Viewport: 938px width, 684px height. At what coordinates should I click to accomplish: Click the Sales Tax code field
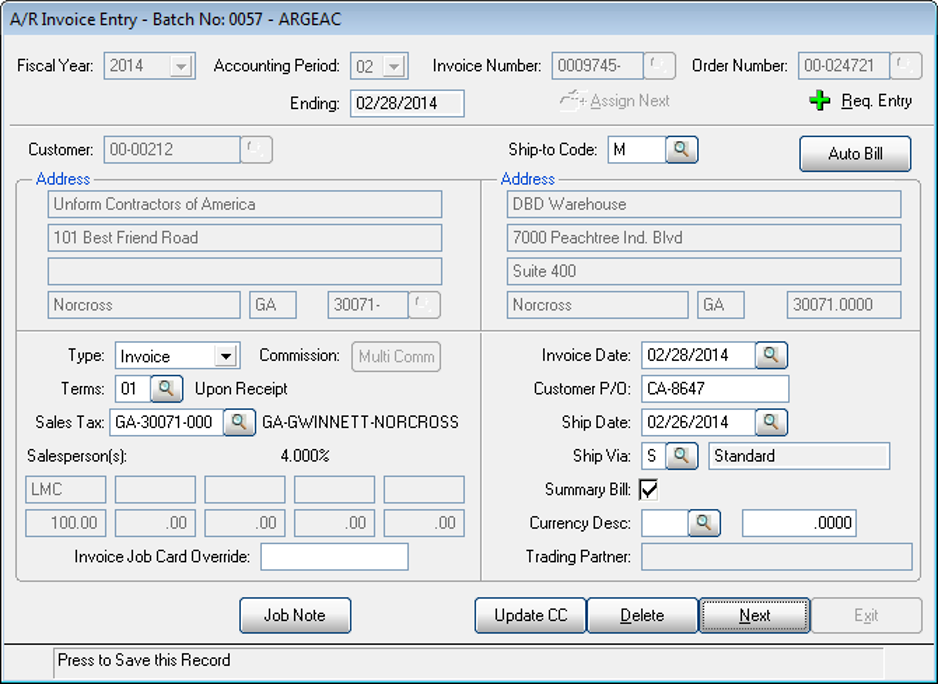166,422
